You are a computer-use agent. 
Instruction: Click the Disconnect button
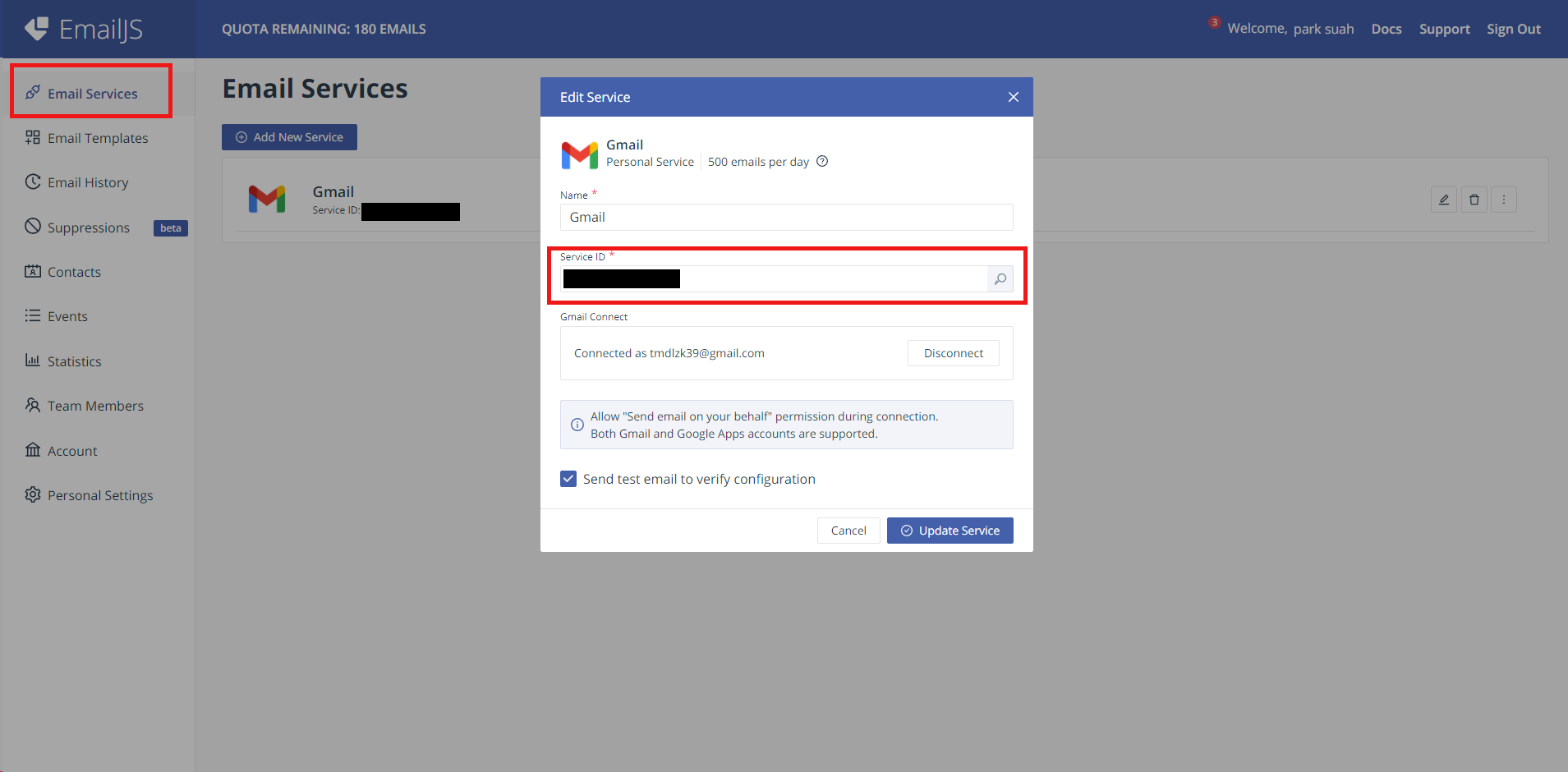click(x=953, y=353)
